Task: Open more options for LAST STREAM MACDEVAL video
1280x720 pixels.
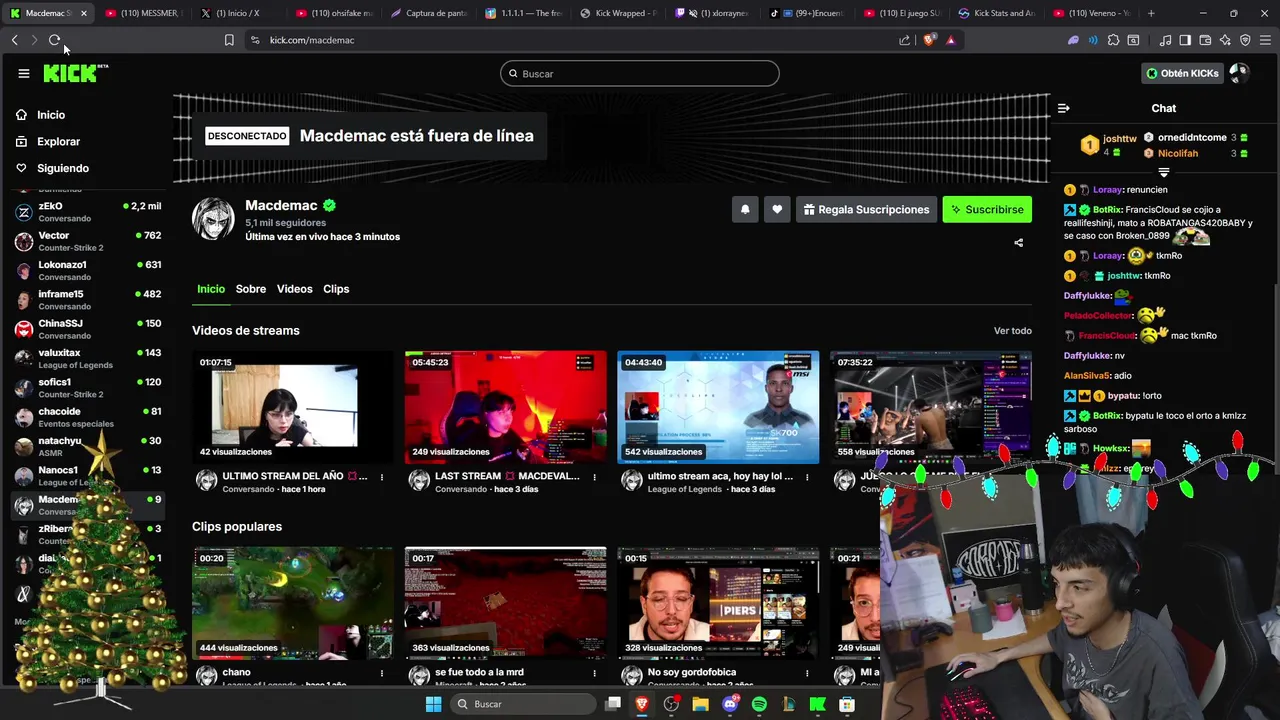Action: pyautogui.click(x=594, y=477)
